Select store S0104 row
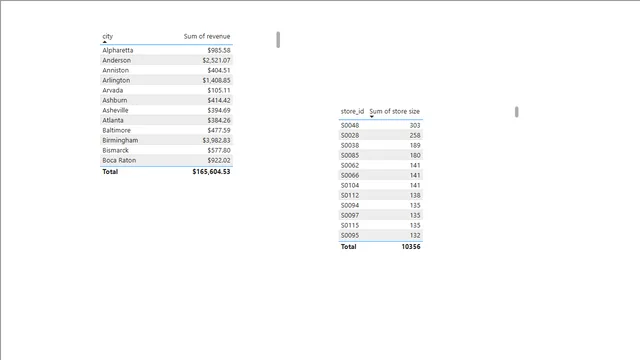Image resolution: width=640 pixels, height=360 pixels. [x=380, y=185]
